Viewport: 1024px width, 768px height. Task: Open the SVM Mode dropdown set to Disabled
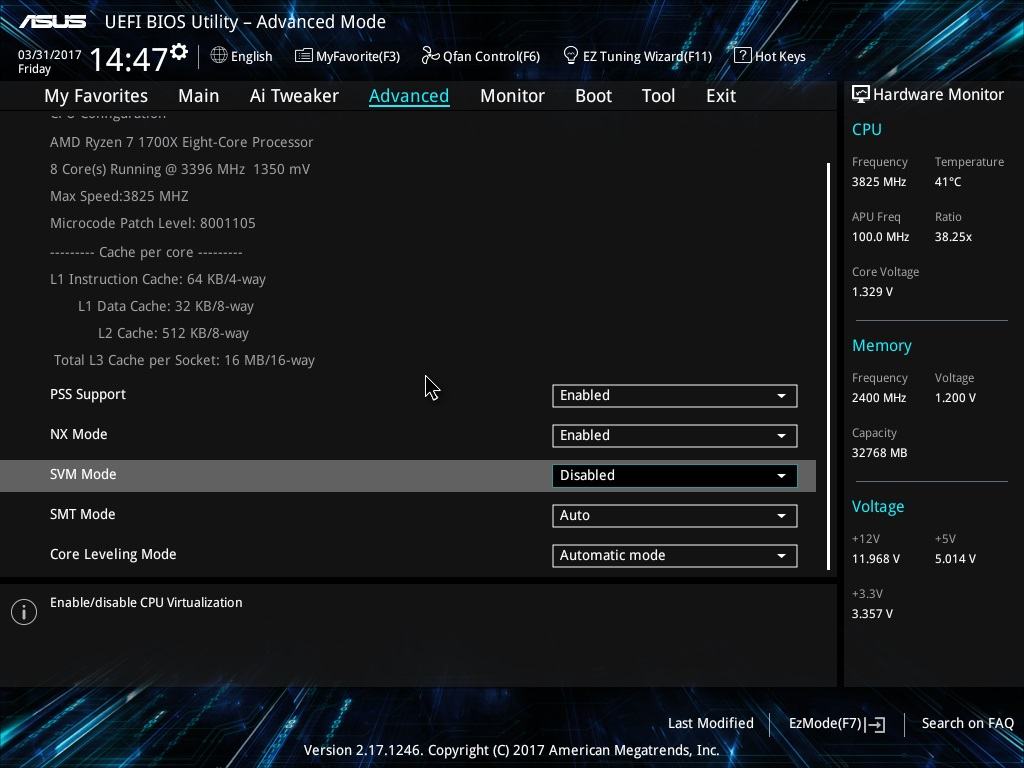pyautogui.click(x=675, y=475)
